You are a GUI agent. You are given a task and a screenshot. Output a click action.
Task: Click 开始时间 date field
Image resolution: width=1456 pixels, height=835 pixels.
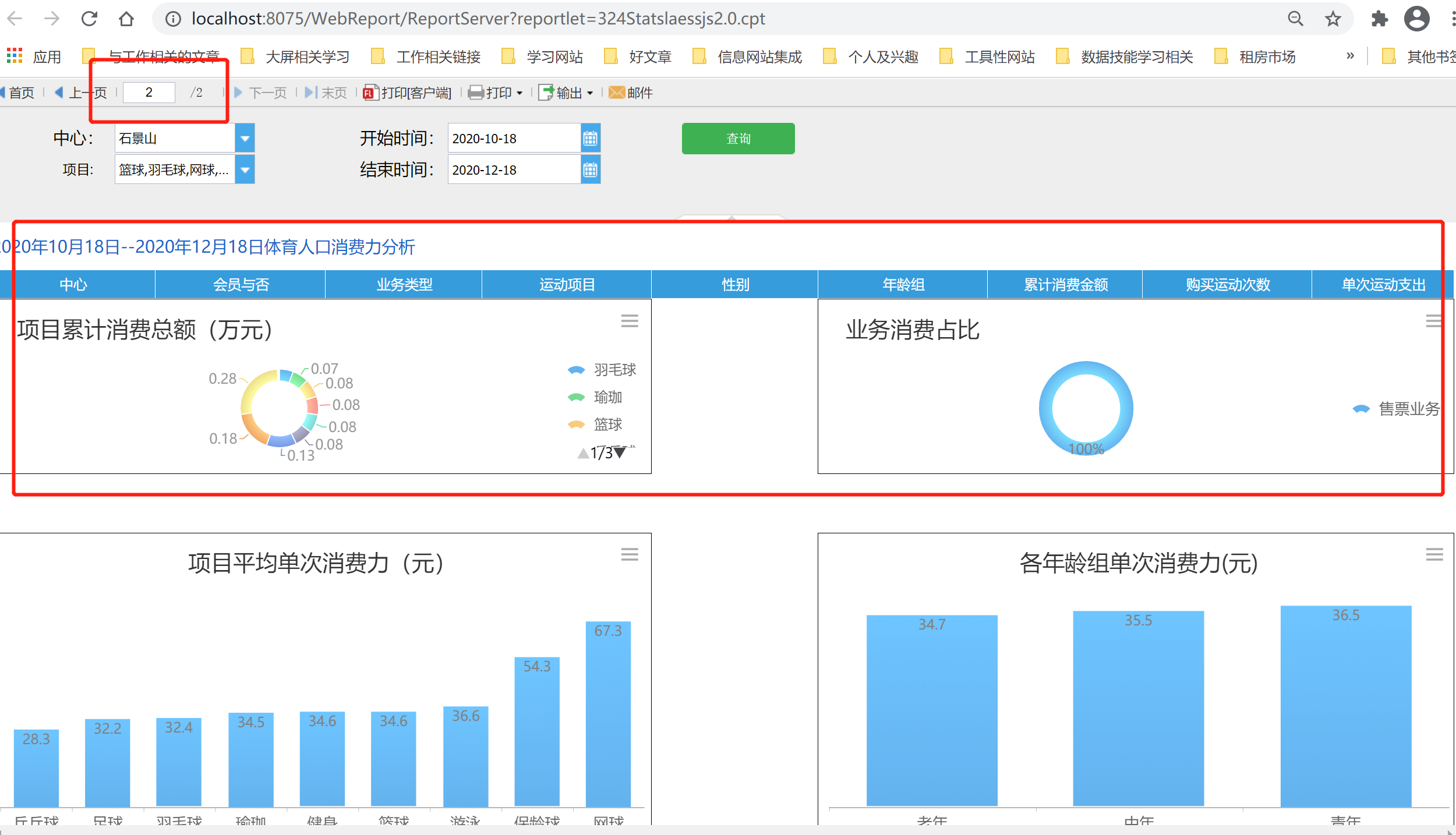(x=514, y=139)
